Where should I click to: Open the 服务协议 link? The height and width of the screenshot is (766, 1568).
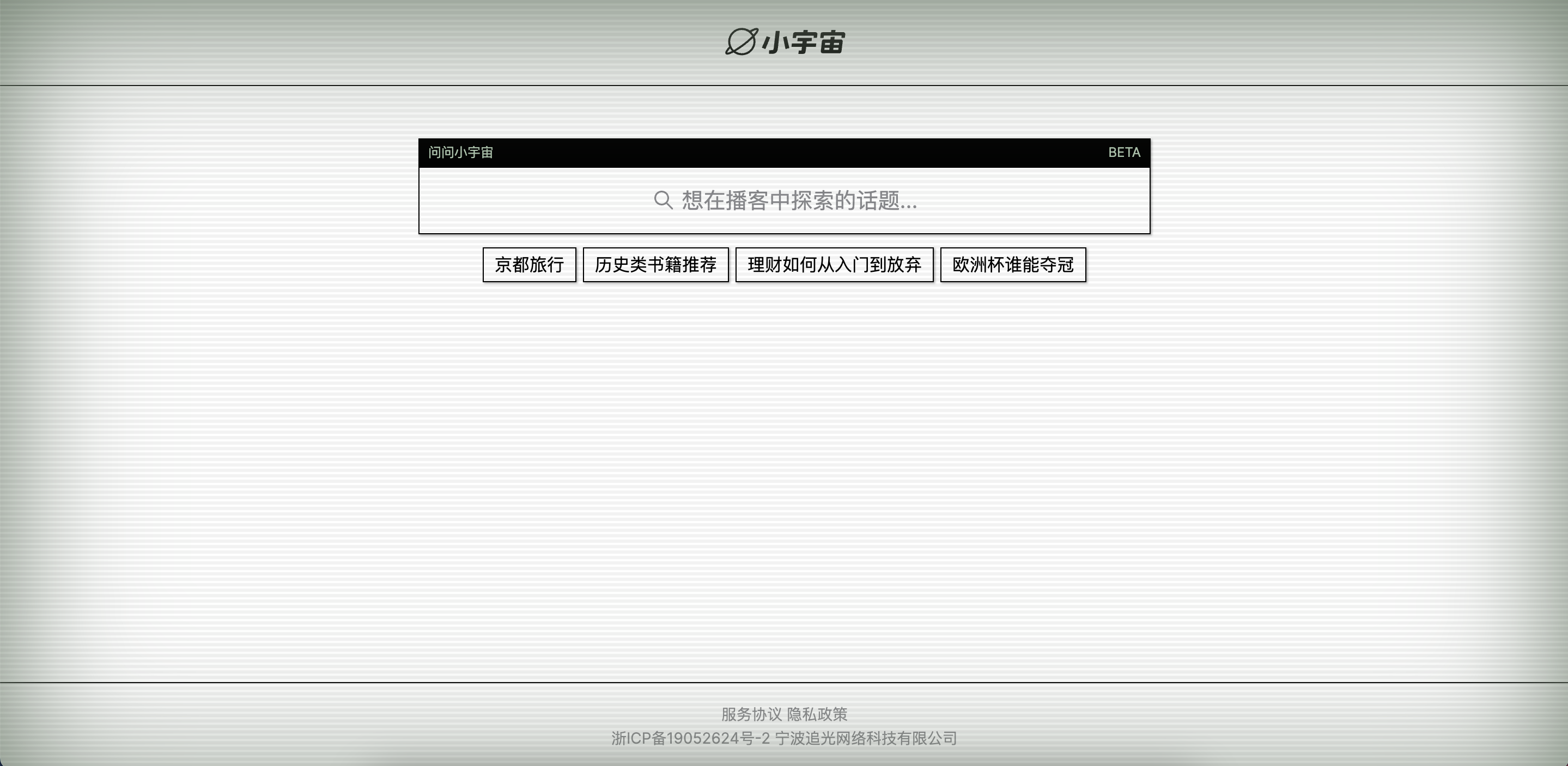pyautogui.click(x=751, y=714)
